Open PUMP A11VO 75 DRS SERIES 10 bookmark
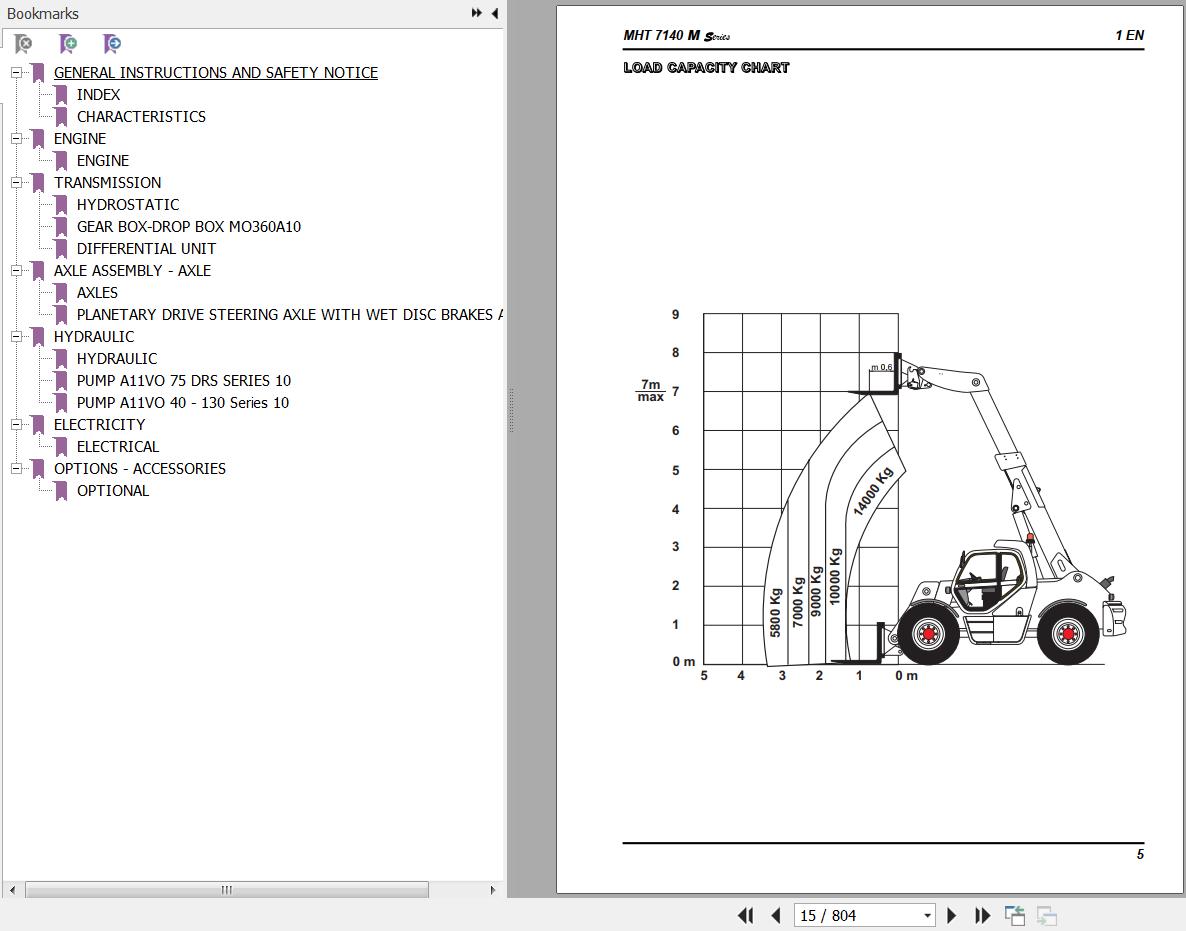Image resolution: width=1186 pixels, height=931 pixels. pyautogui.click(x=184, y=380)
